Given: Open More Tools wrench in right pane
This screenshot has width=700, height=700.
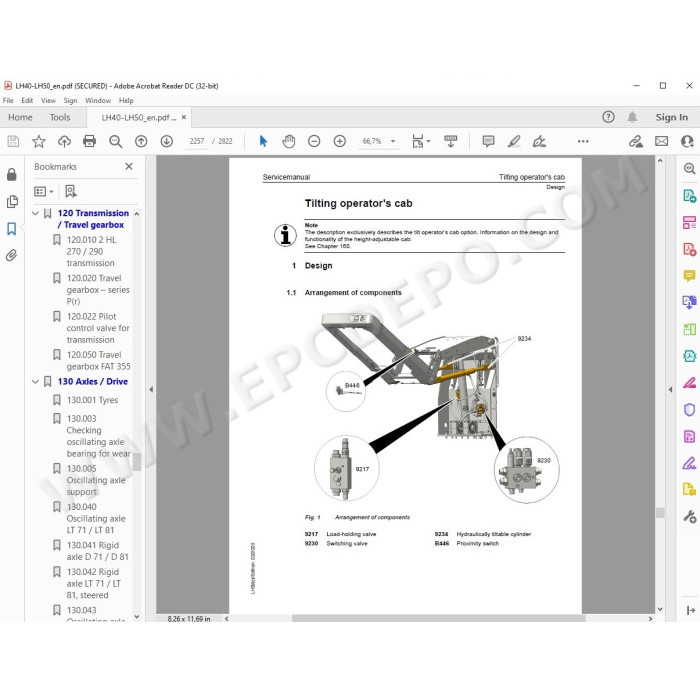Looking at the screenshot, I should 689,517.
